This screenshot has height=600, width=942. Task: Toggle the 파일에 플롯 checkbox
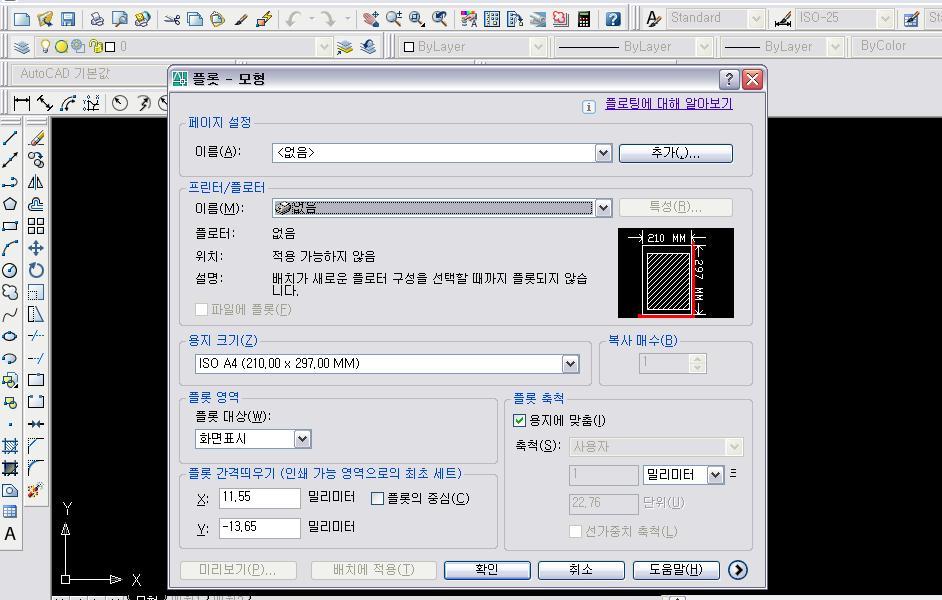[x=202, y=309]
